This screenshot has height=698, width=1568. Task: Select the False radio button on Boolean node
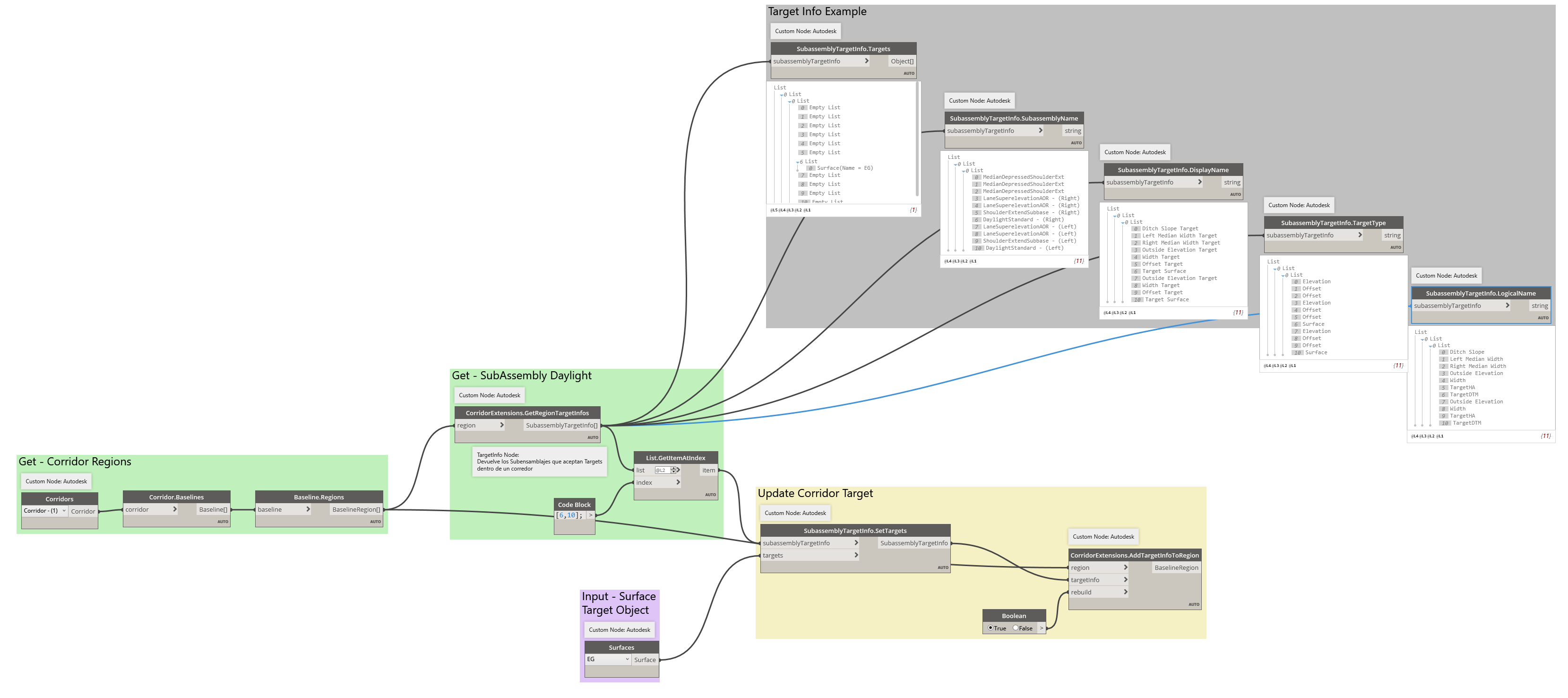pos(1015,628)
